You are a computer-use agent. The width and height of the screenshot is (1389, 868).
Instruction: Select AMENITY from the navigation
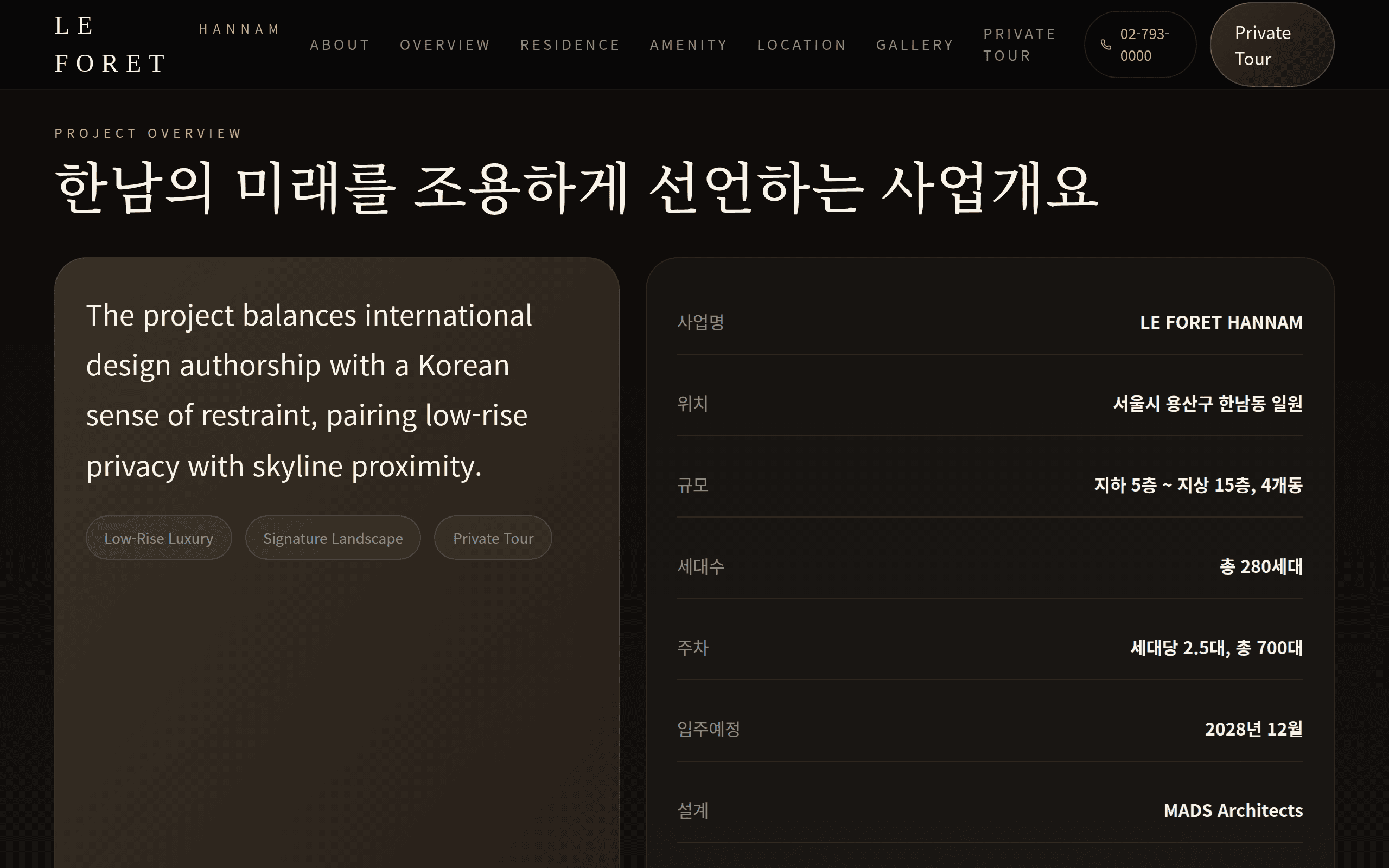pos(688,45)
